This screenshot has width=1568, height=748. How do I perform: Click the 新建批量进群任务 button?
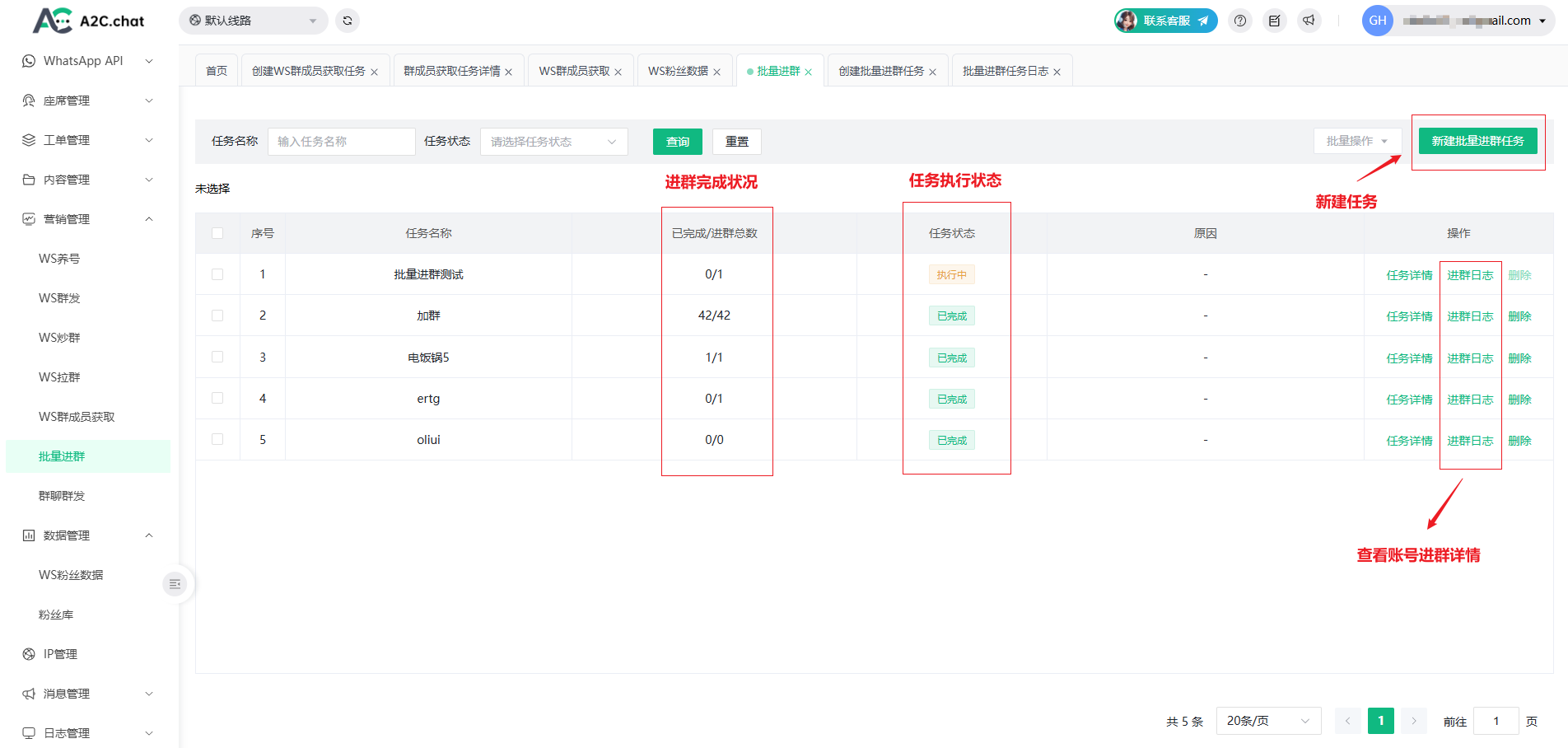pos(1477,141)
